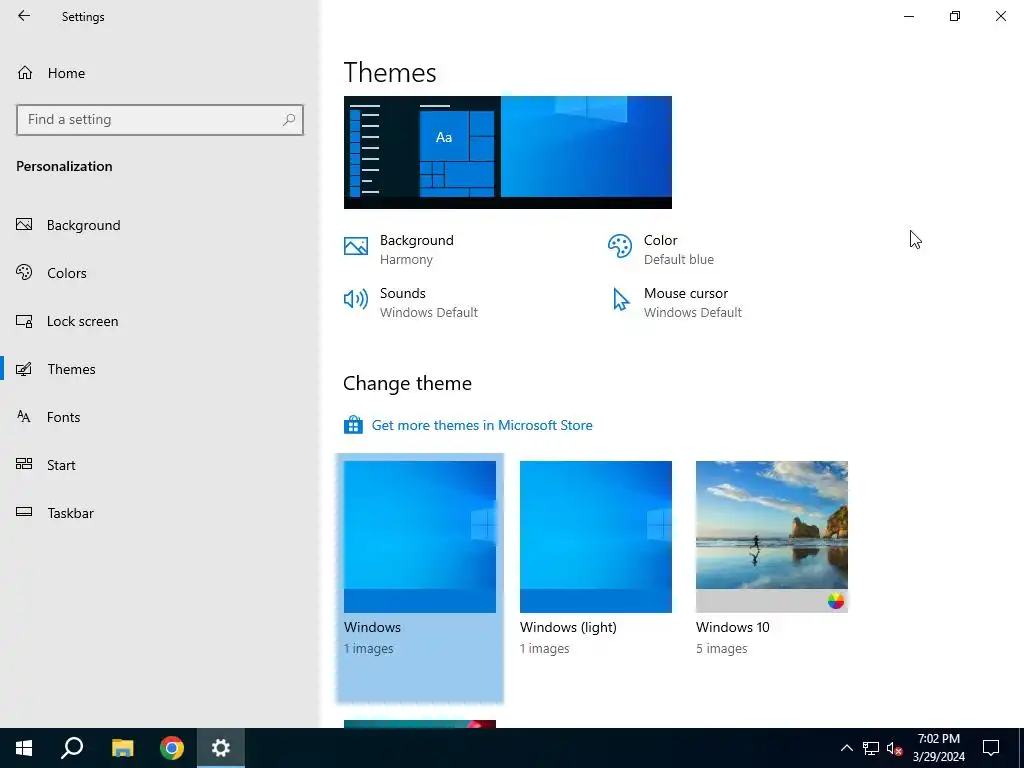Click the sounds speaker icon
This screenshot has width=1024, height=768.
[356, 299]
